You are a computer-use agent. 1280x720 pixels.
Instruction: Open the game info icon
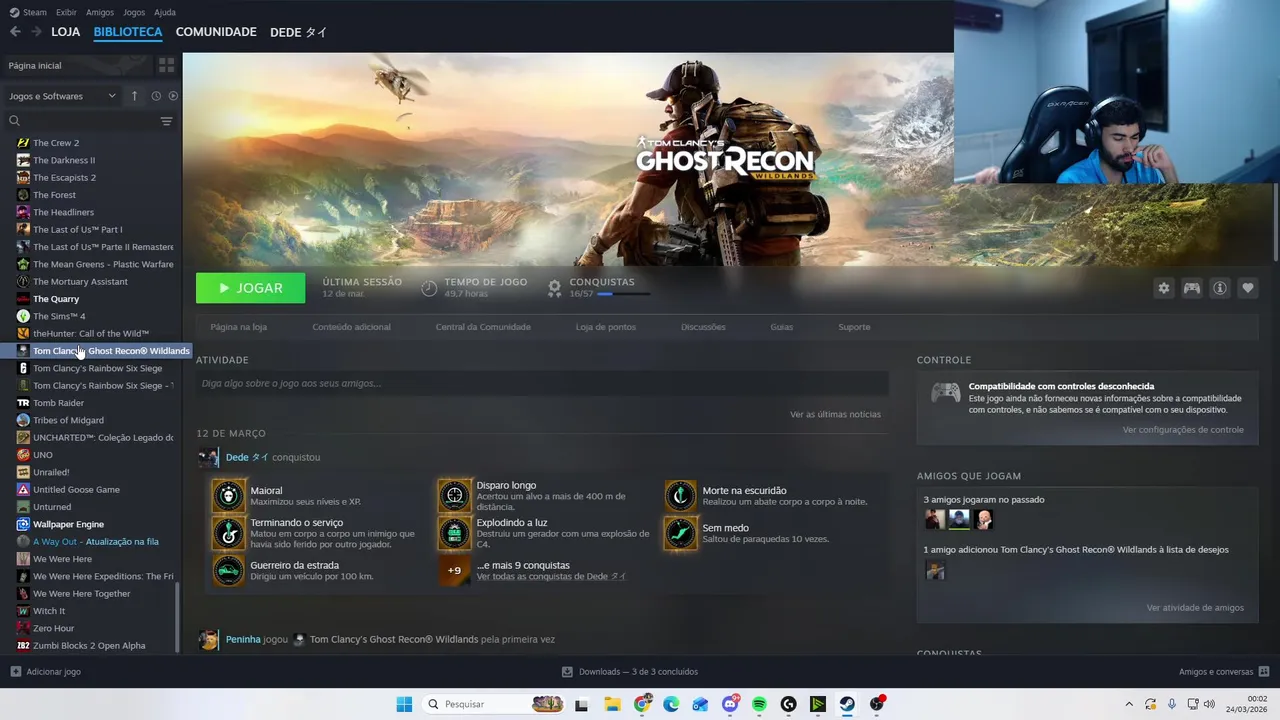[x=1220, y=288]
